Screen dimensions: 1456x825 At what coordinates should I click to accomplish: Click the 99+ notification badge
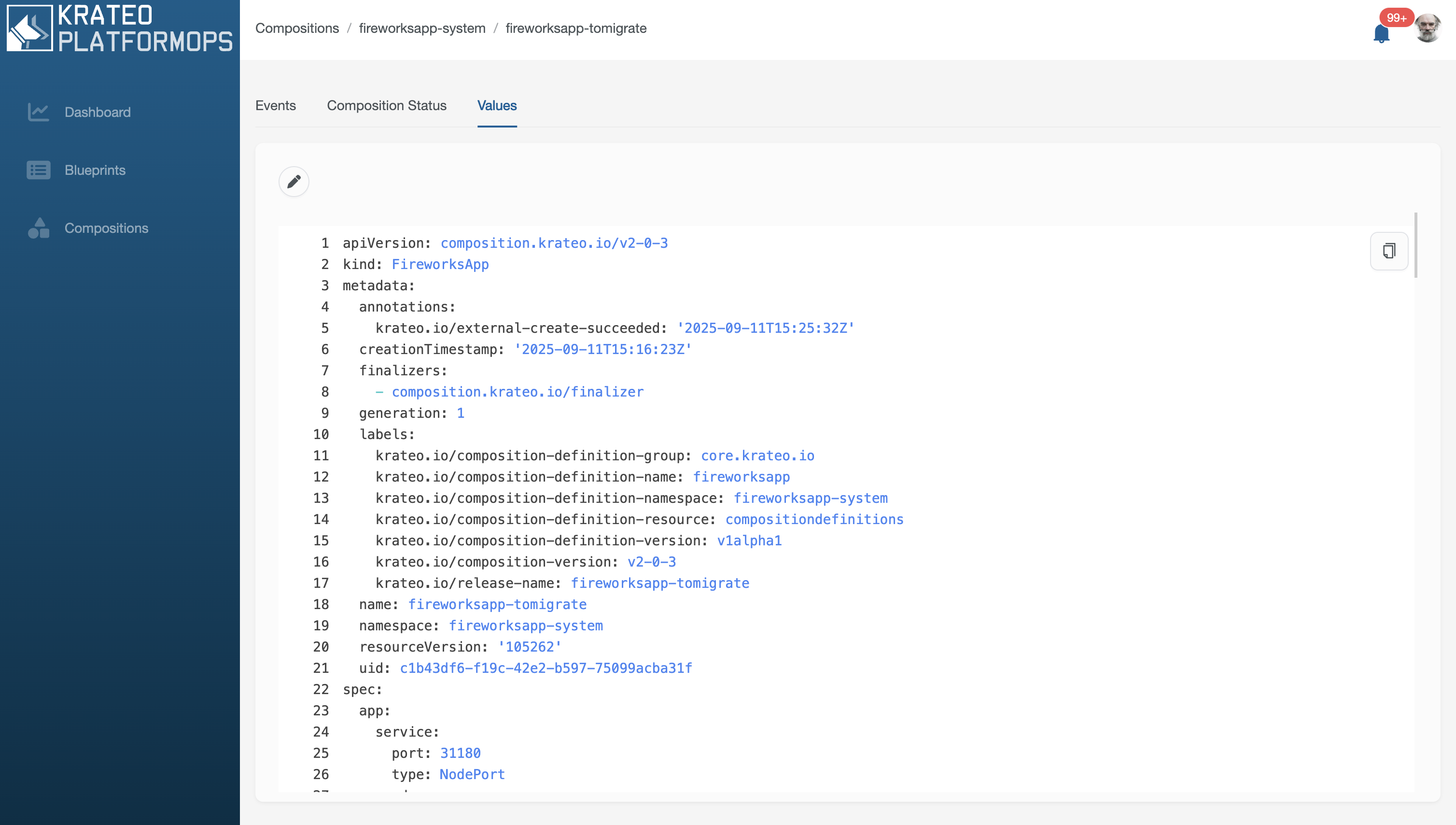click(1396, 17)
